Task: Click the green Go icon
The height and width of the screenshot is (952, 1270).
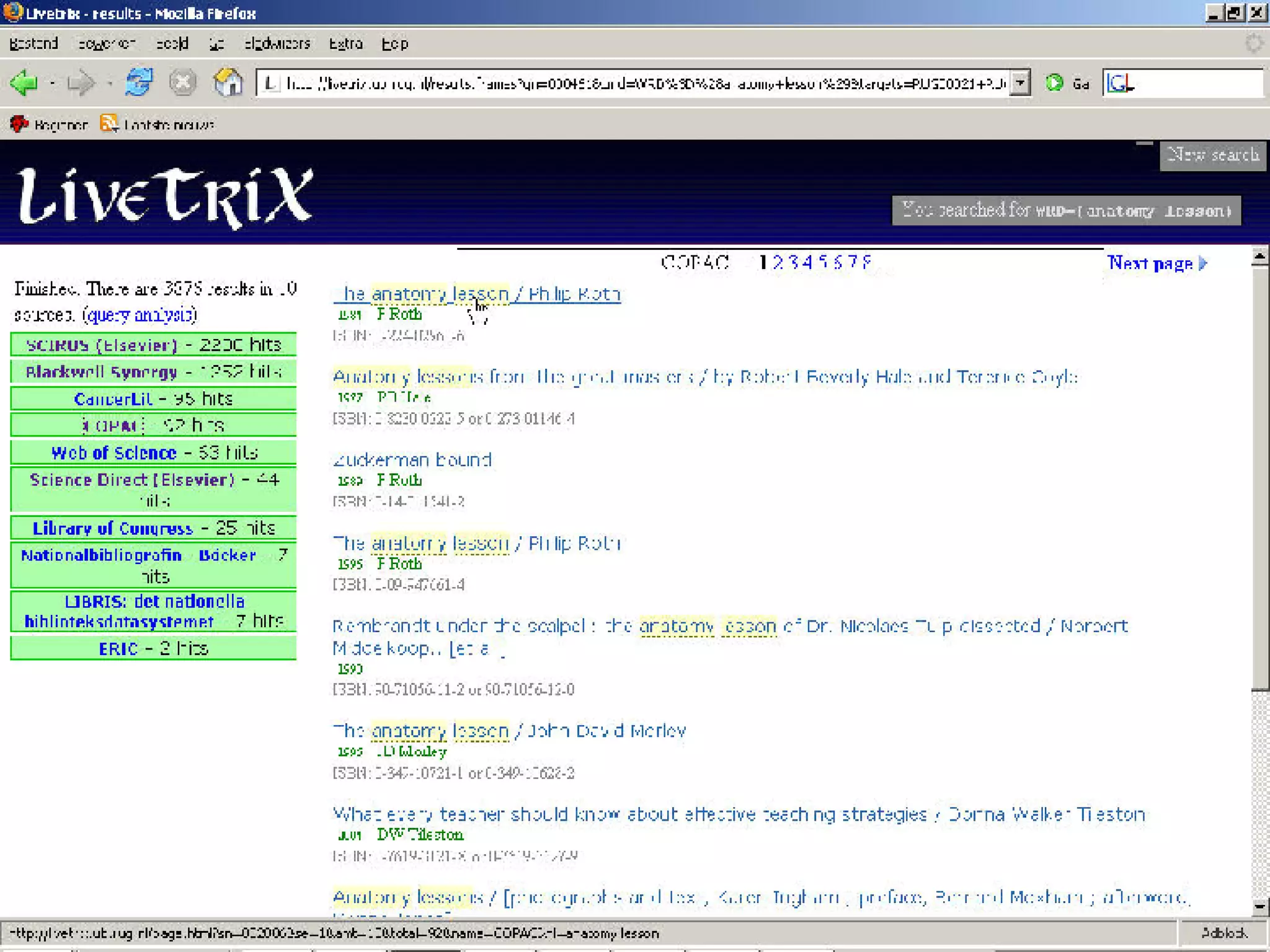Action: pos(1054,82)
